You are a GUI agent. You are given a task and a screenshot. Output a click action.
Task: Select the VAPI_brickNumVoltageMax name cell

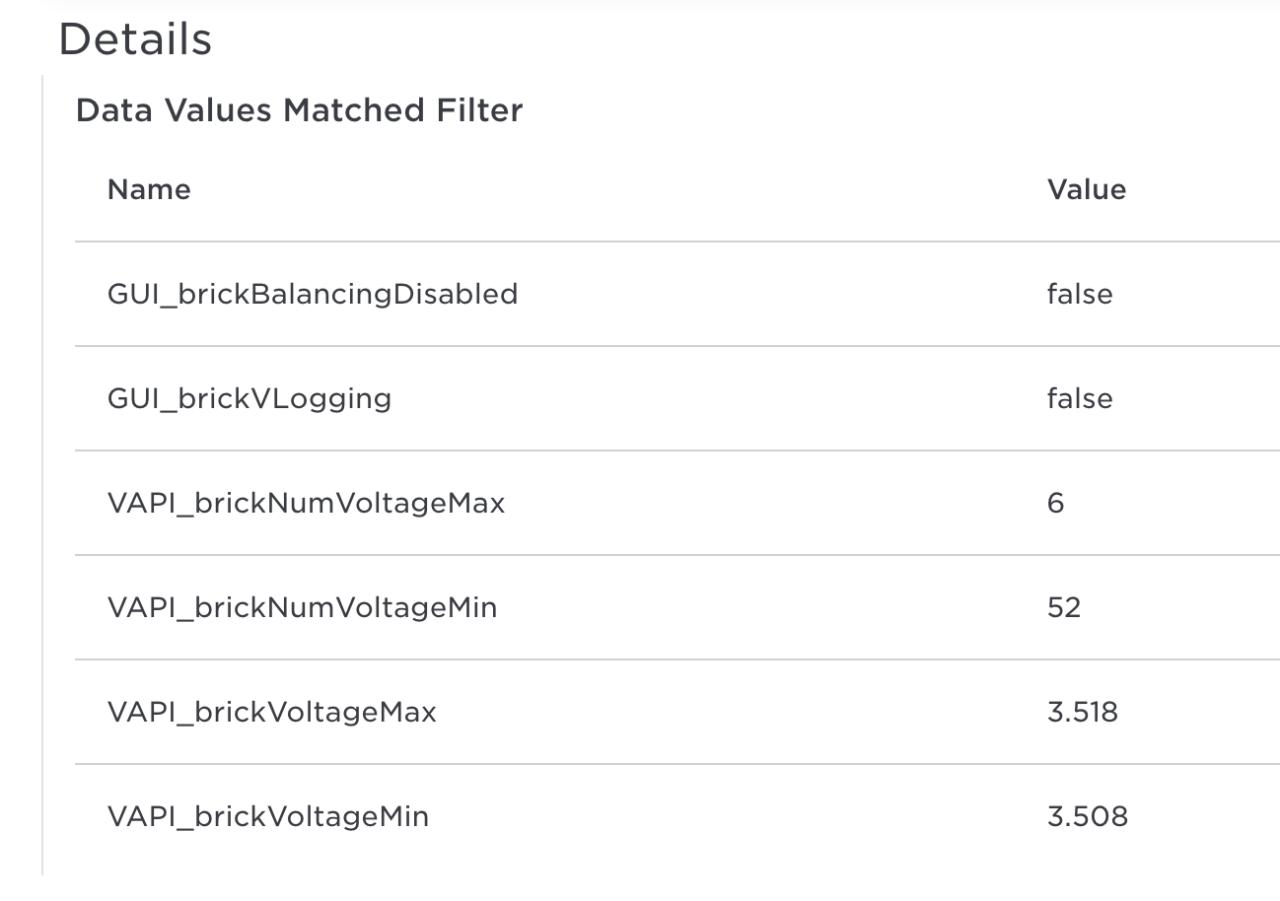(306, 503)
